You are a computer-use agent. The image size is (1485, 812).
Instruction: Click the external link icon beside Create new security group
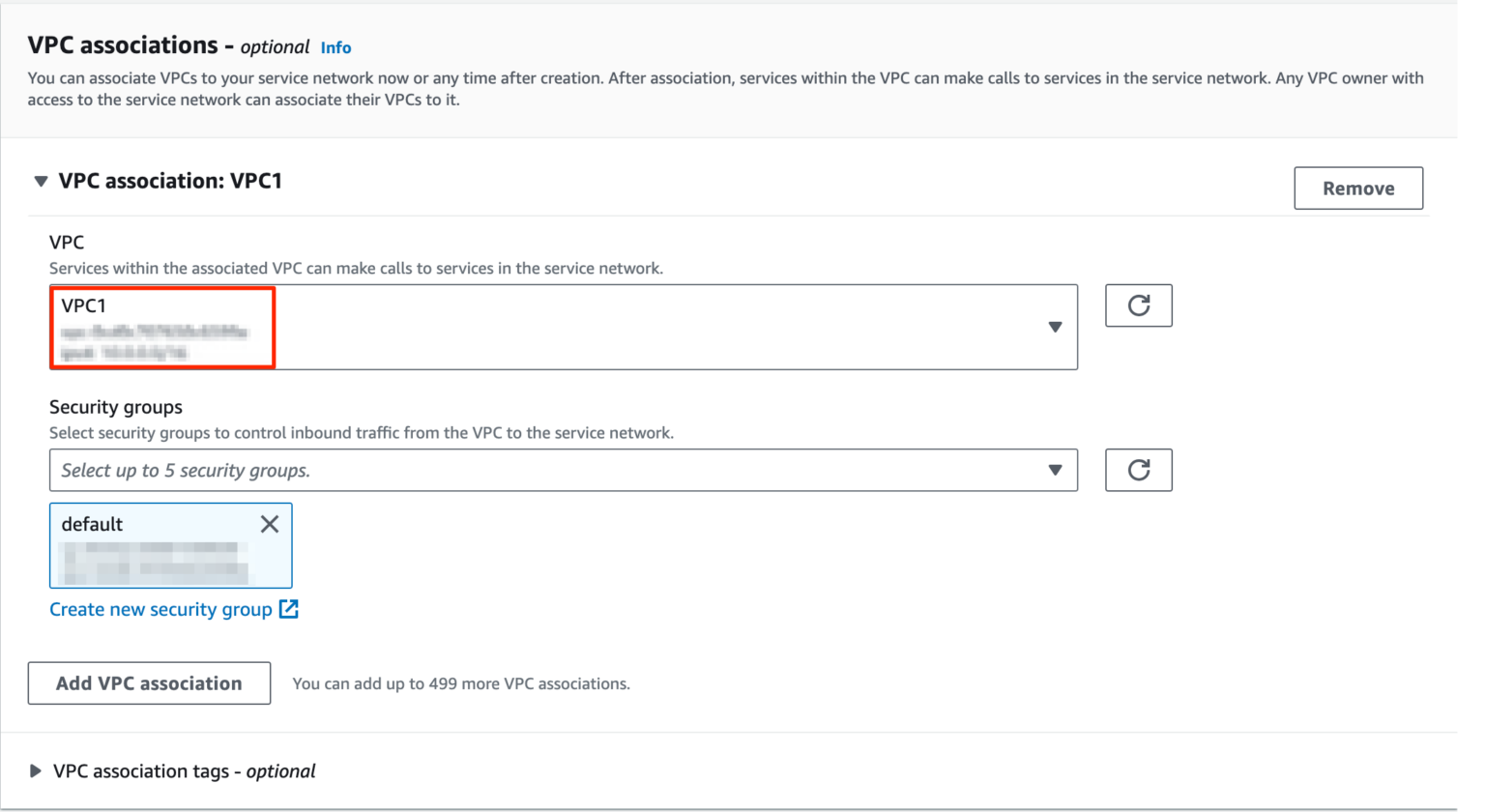point(290,609)
